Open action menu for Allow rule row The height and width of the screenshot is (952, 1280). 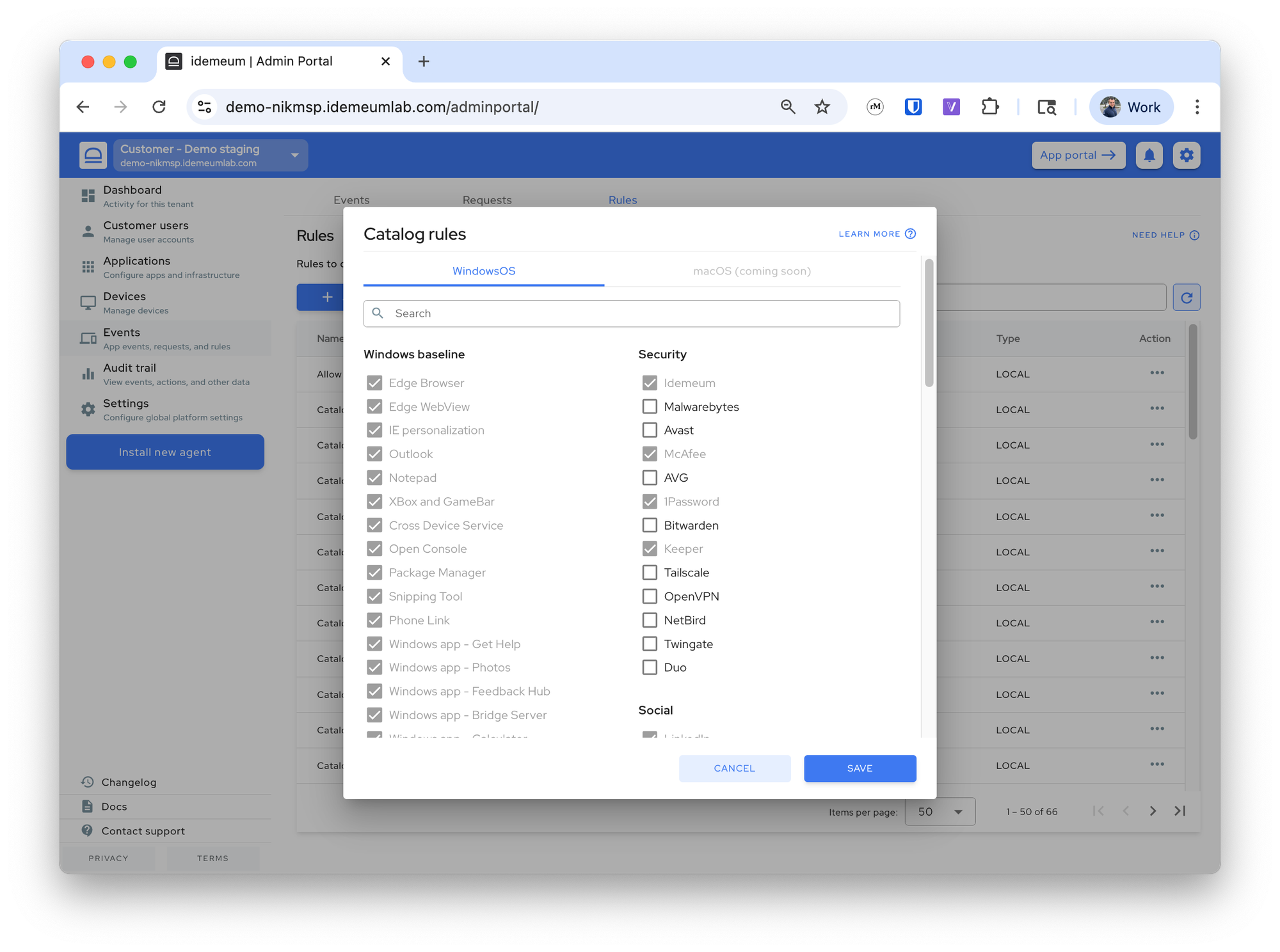click(x=1156, y=373)
